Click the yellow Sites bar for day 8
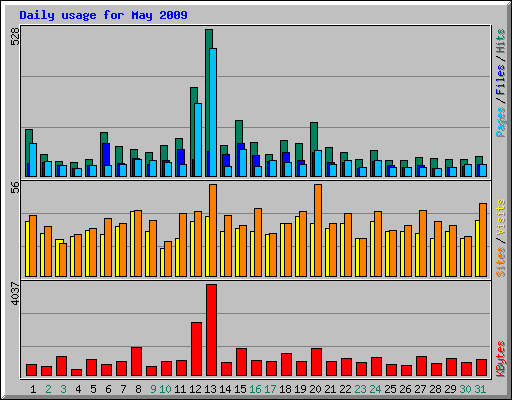 [x=132, y=244]
